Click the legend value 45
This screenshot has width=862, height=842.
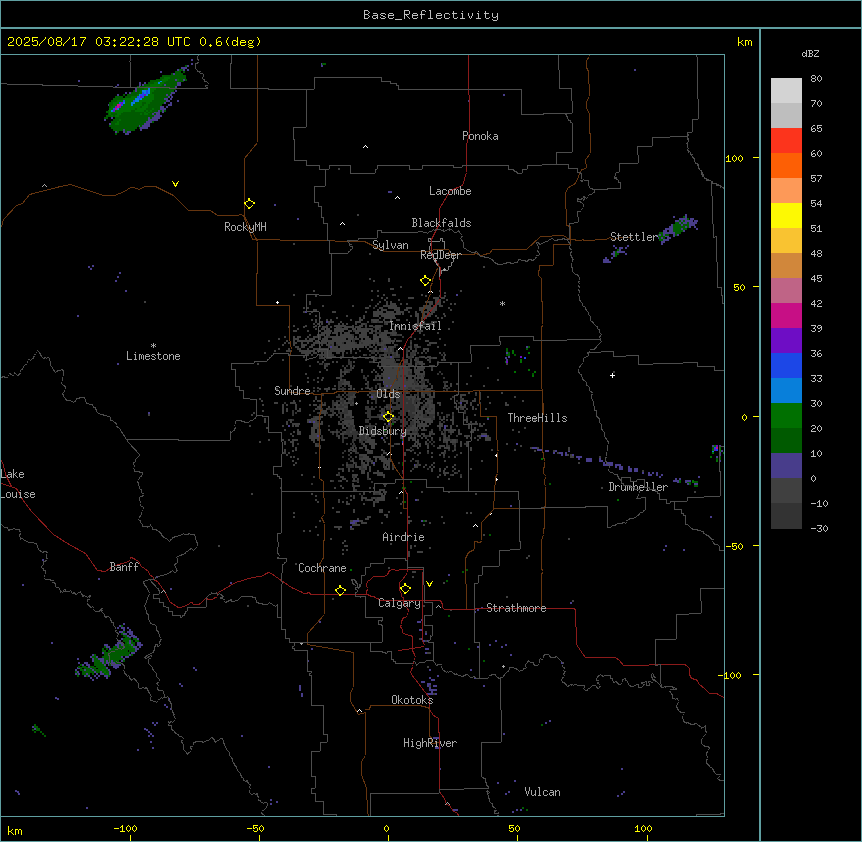click(x=816, y=279)
